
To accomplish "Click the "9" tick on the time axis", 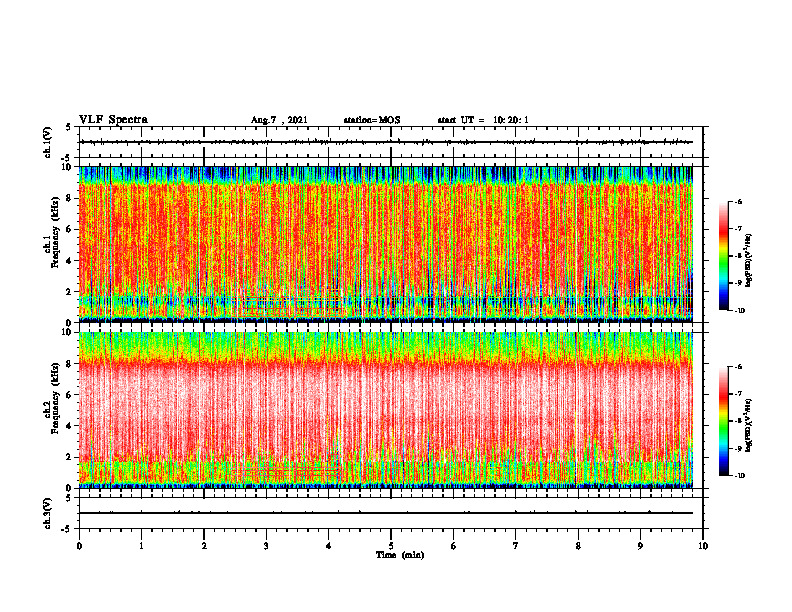I will tap(640, 546).
